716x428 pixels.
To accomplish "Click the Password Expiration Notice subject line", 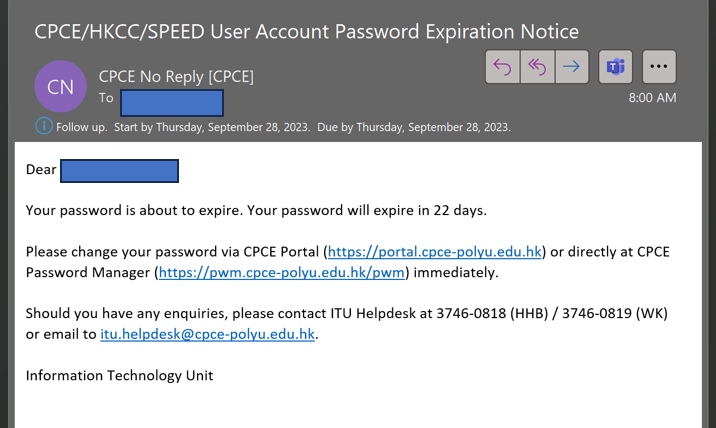I will click(x=306, y=31).
